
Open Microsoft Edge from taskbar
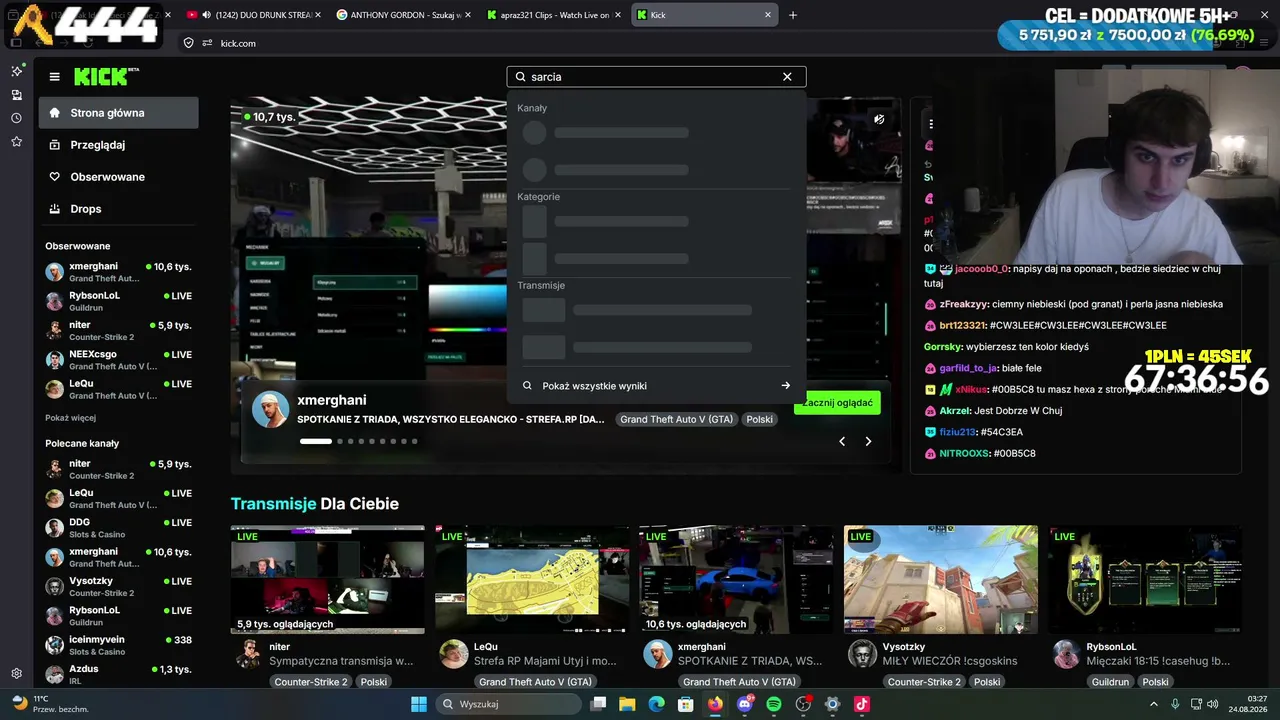tap(656, 704)
